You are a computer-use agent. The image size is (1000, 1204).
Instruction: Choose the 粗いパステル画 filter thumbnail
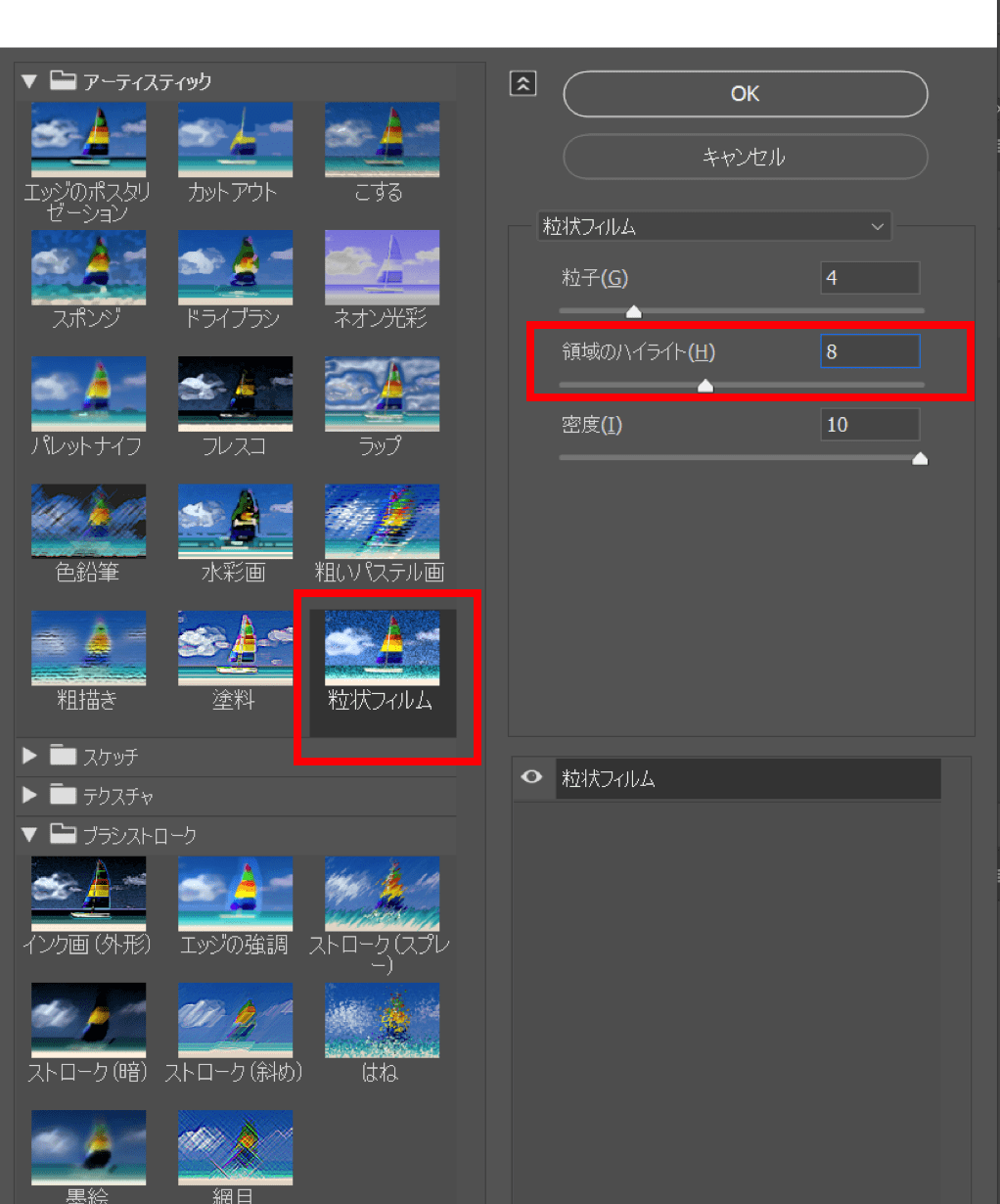(x=382, y=521)
